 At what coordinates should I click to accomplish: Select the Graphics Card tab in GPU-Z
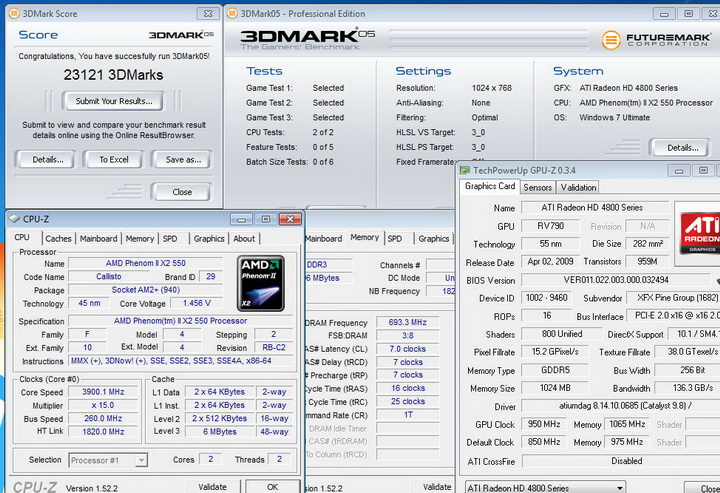click(490, 186)
